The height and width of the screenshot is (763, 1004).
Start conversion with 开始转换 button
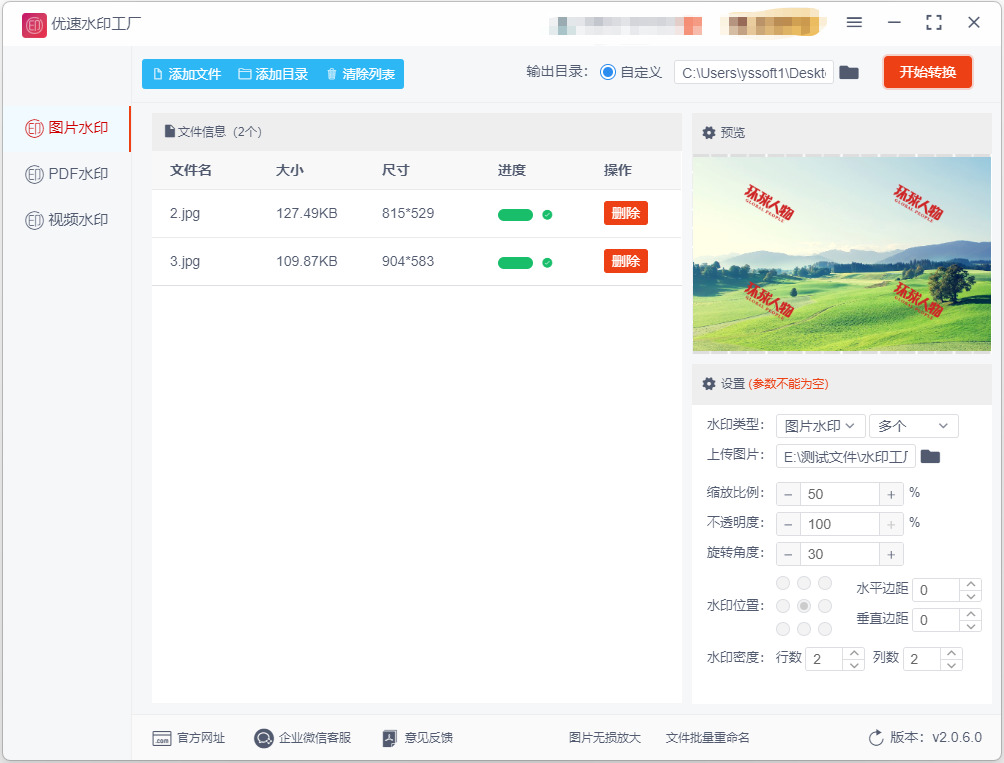point(927,72)
